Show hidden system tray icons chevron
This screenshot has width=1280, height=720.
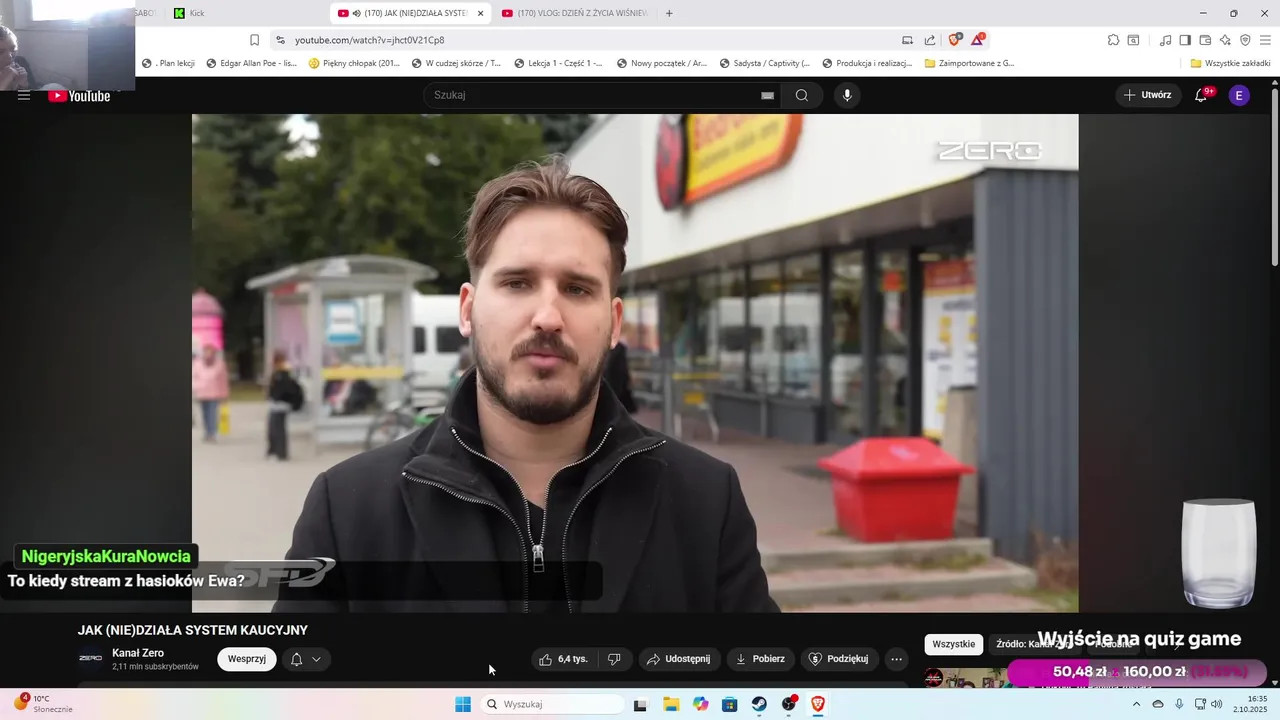1136,704
